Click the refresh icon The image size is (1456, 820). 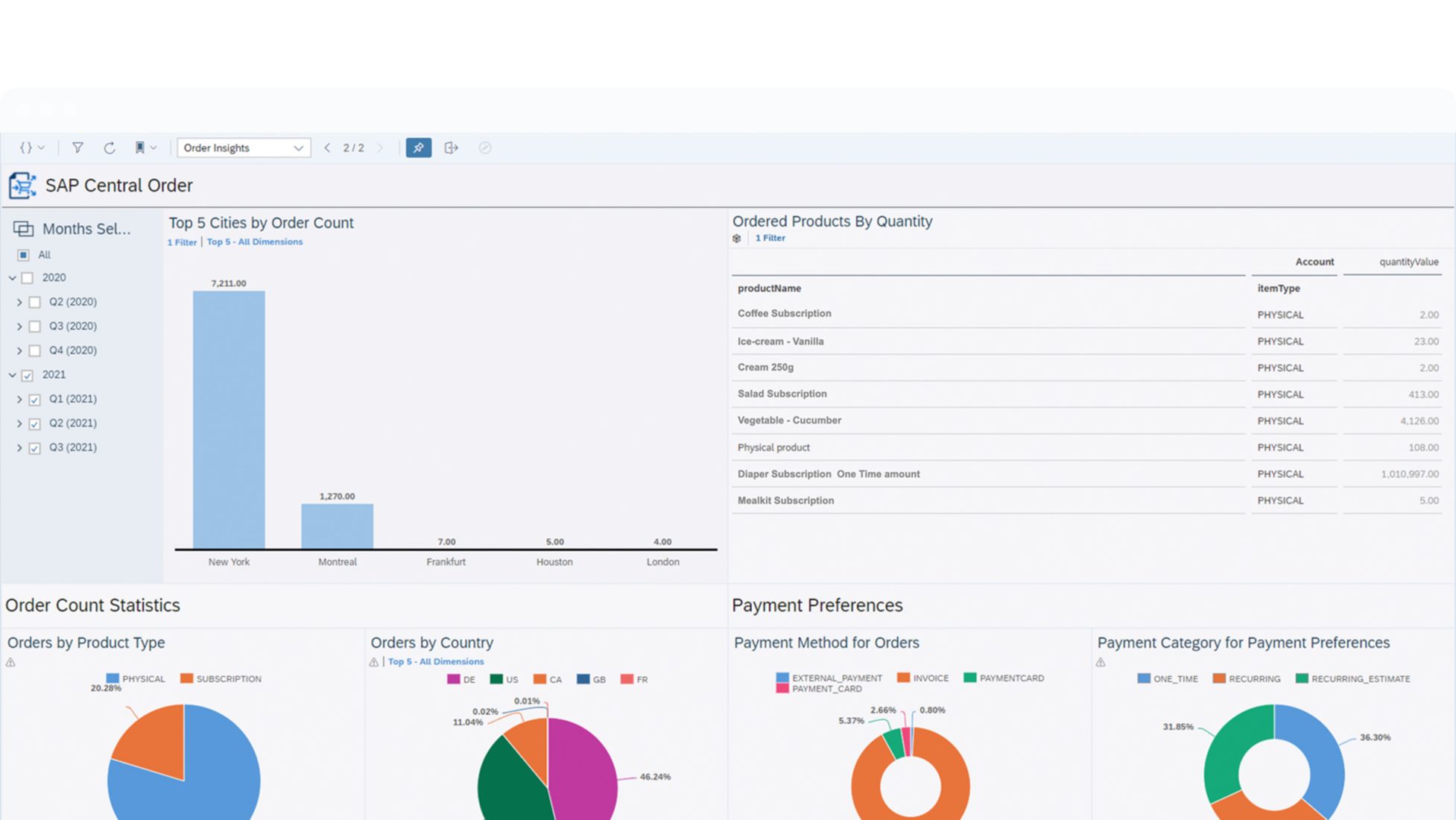tap(110, 148)
